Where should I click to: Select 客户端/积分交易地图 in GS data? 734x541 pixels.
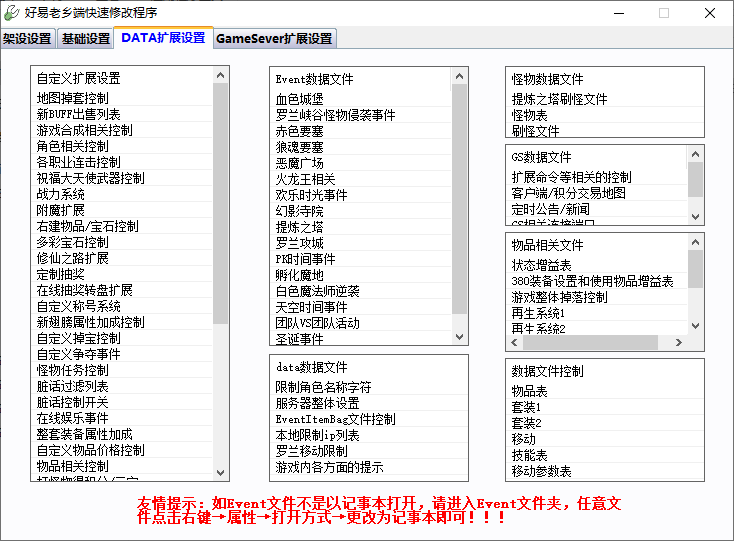coord(569,193)
